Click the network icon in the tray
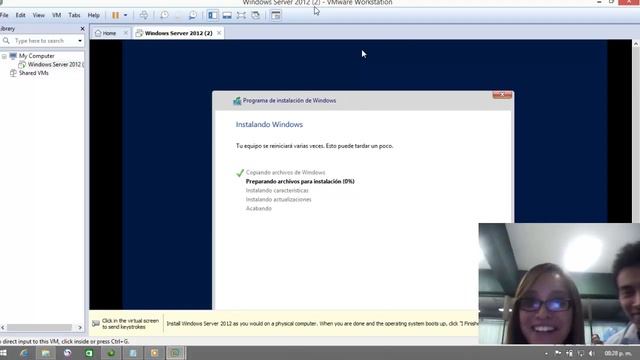Image resolution: width=640 pixels, height=360 pixels. coord(580,353)
